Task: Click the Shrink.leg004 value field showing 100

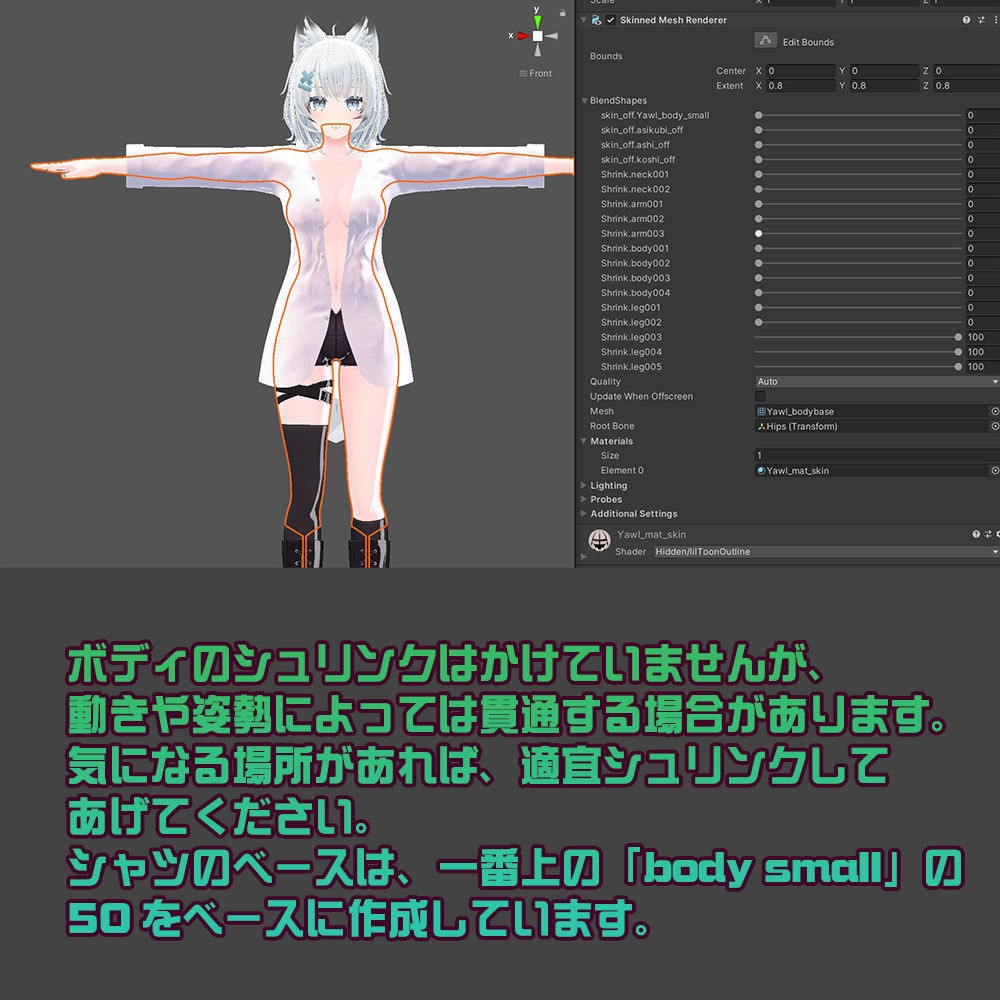Action: (982, 352)
